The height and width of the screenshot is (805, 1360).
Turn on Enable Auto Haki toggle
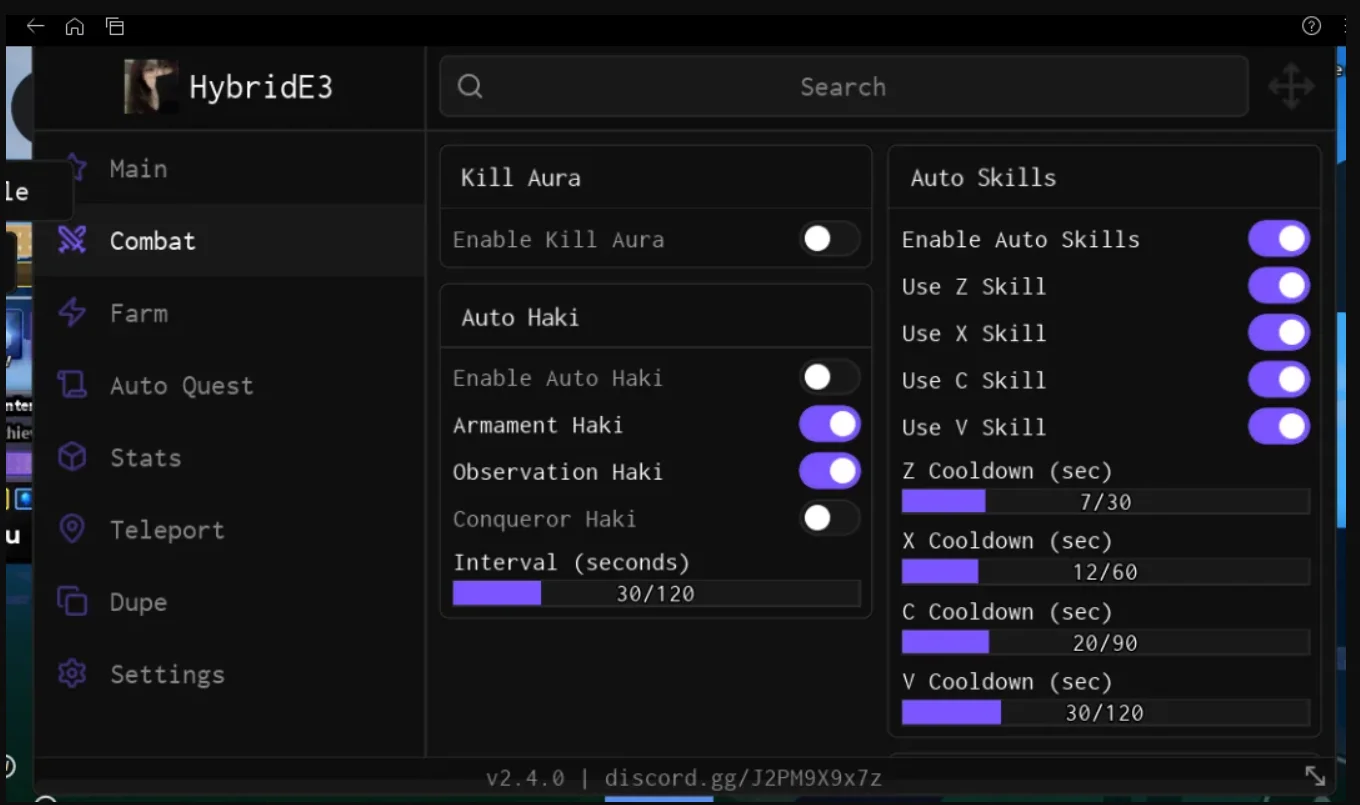[829, 378]
